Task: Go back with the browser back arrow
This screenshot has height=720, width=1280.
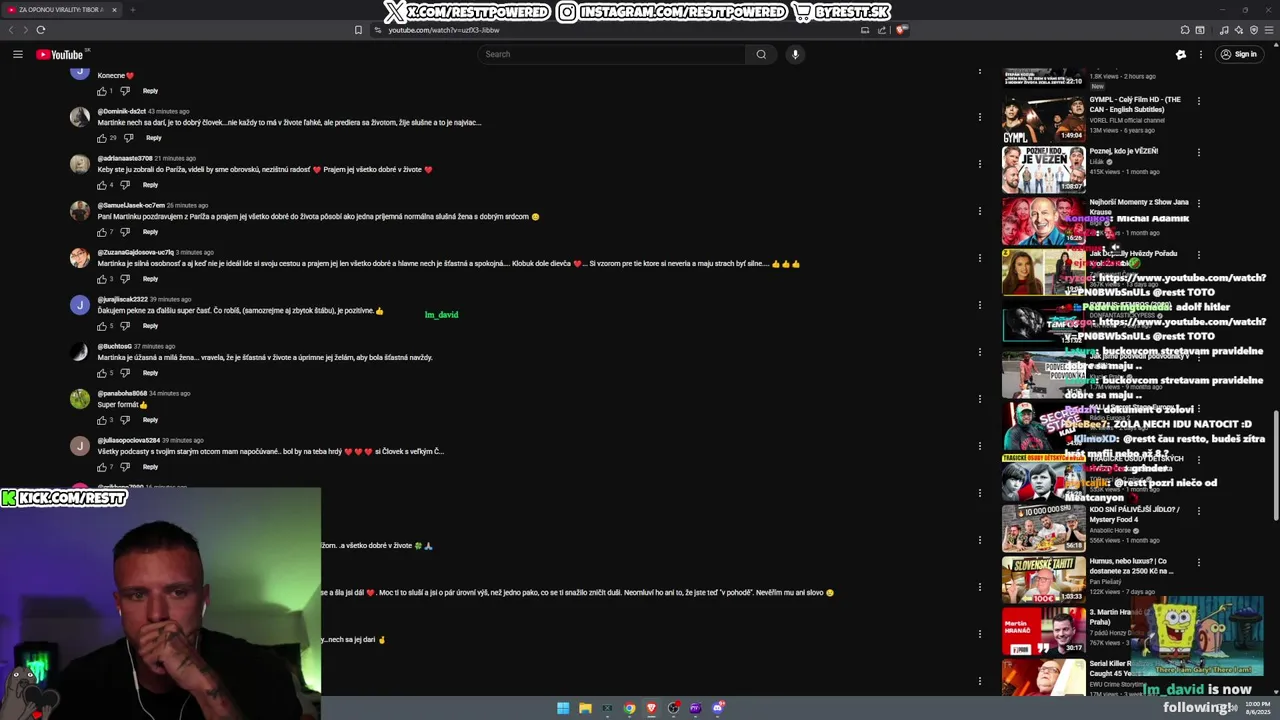Action: click(12, 30)
